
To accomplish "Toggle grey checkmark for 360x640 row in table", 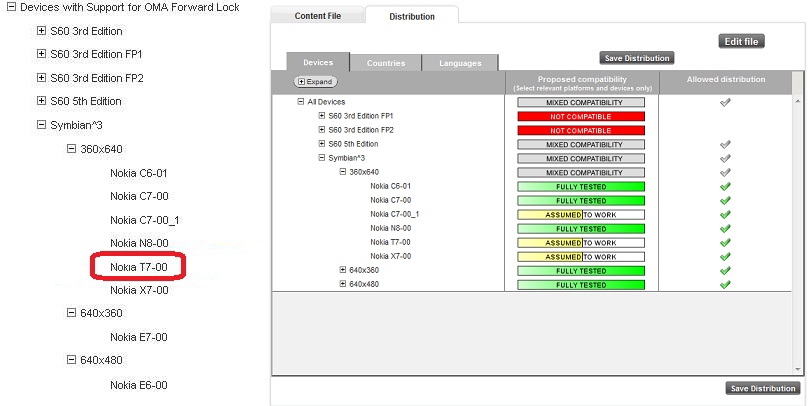I will 725,173.
